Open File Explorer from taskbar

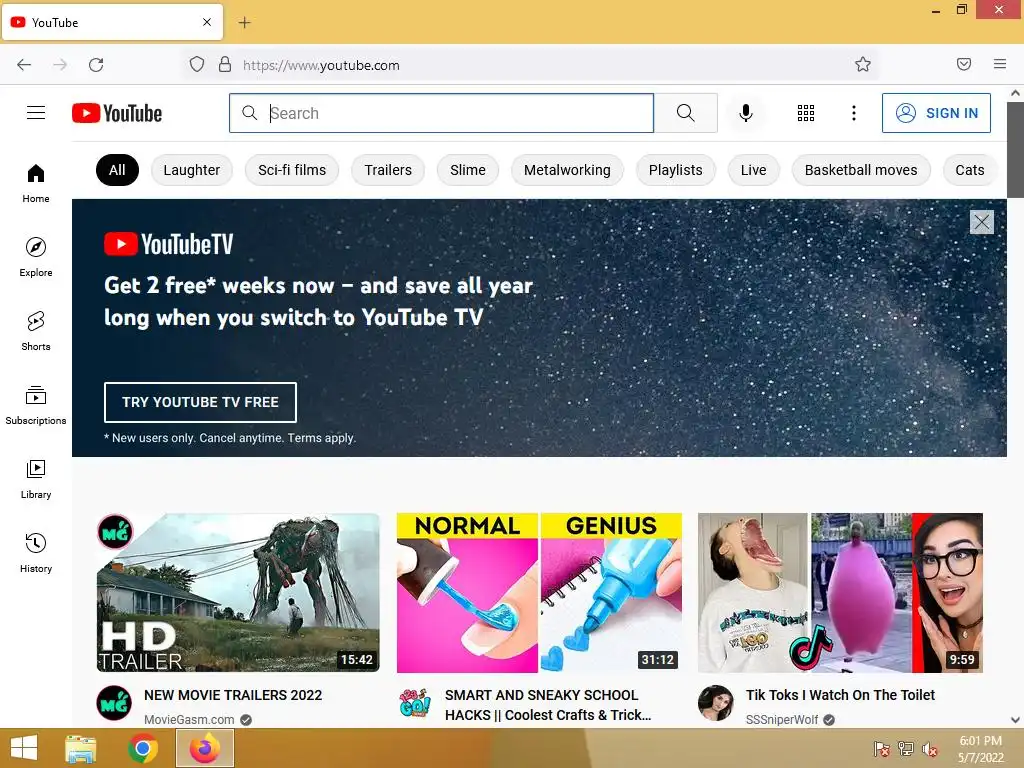(80, 748)
